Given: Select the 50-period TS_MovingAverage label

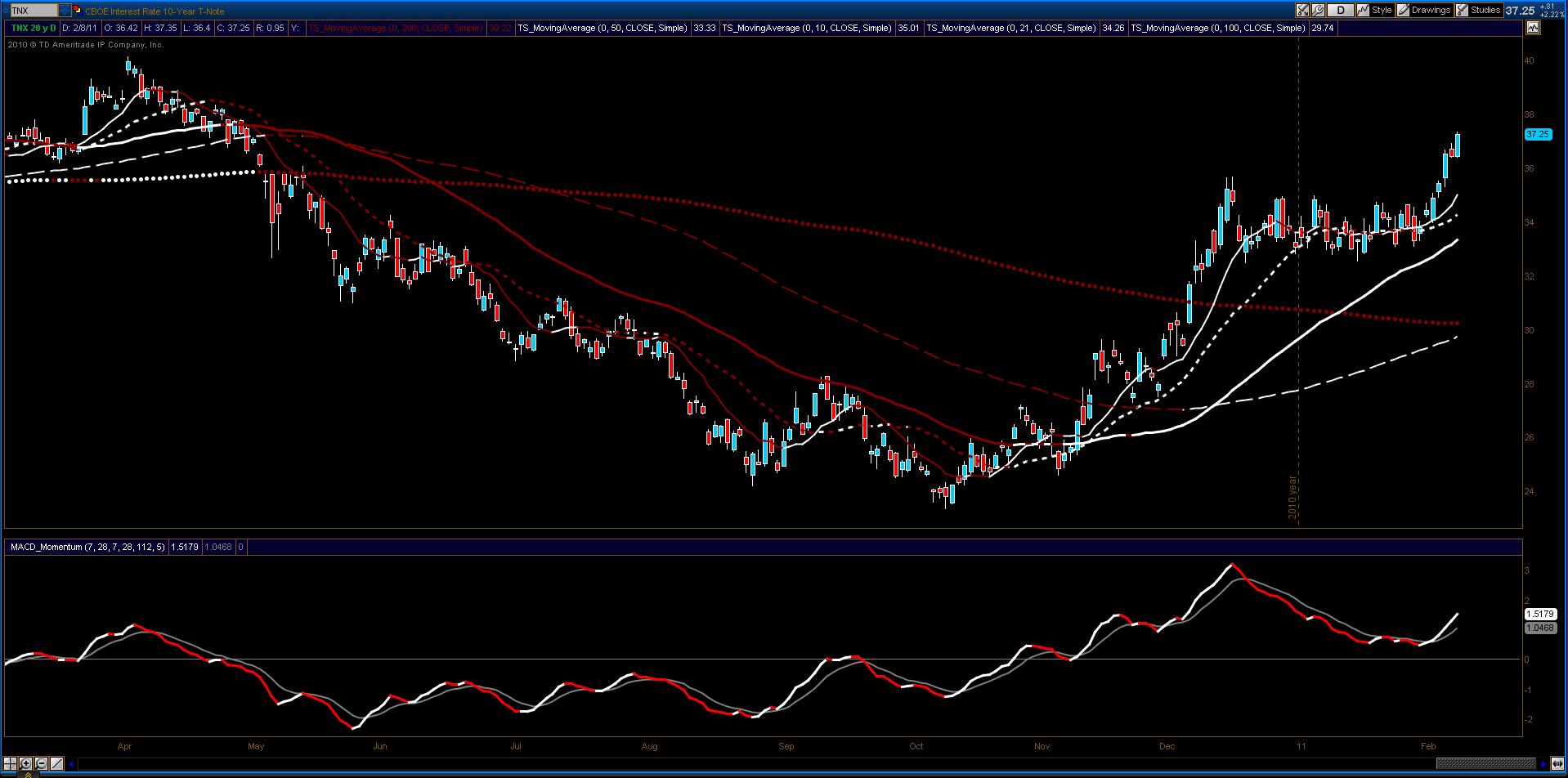Looking at the screenshot, I should coord(603,28).
